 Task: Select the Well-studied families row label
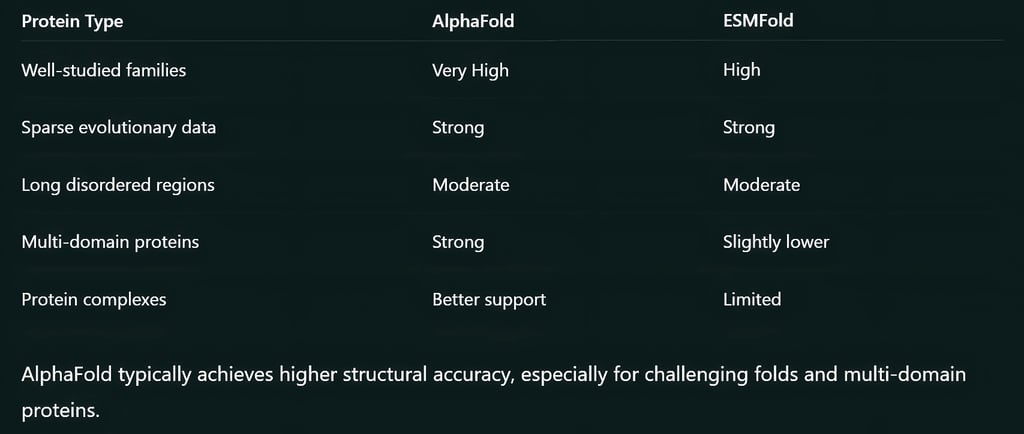[103, 70]
